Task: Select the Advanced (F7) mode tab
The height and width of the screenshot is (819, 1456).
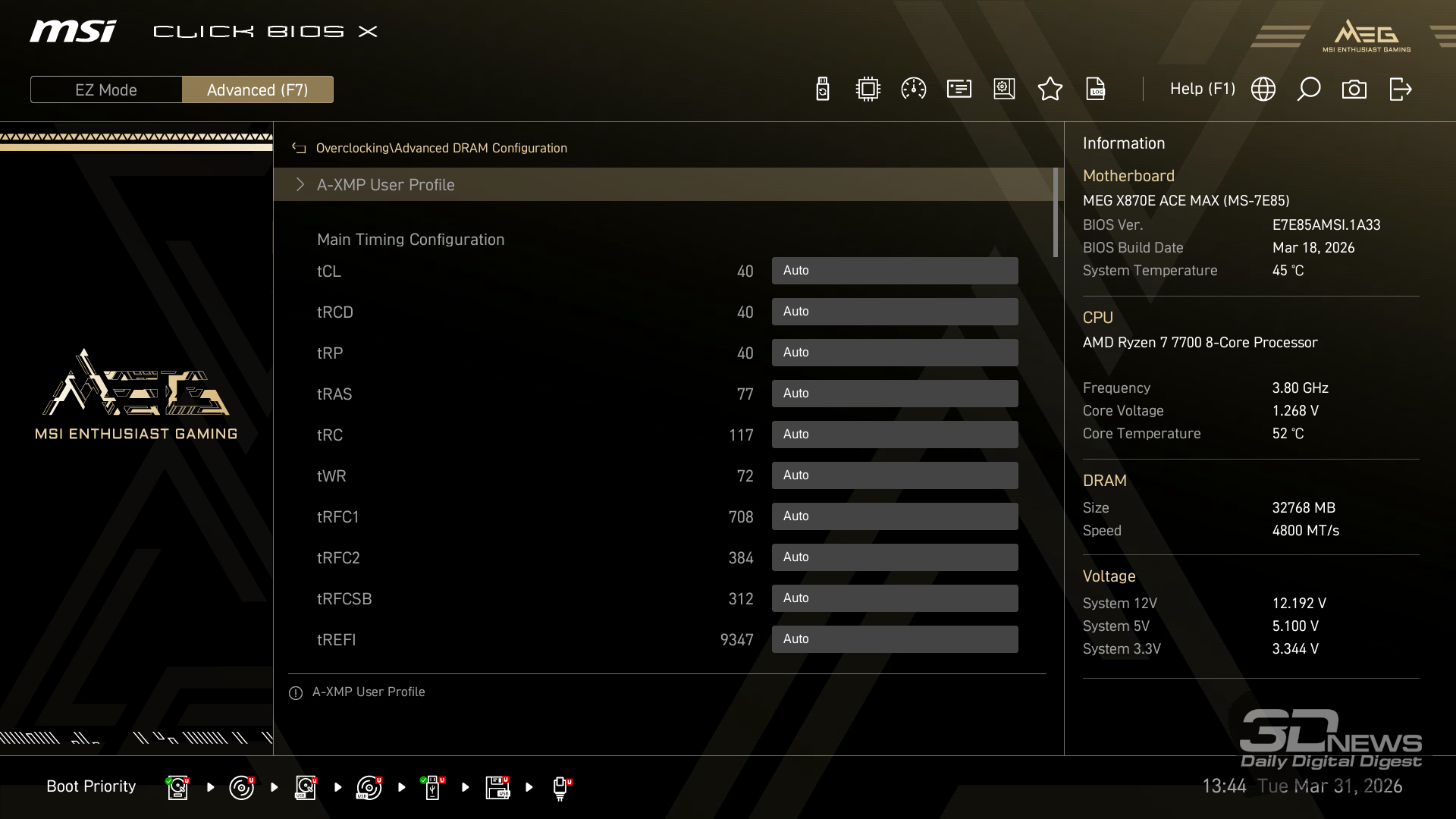Action: pyautogui.click(x=258, y=89)
